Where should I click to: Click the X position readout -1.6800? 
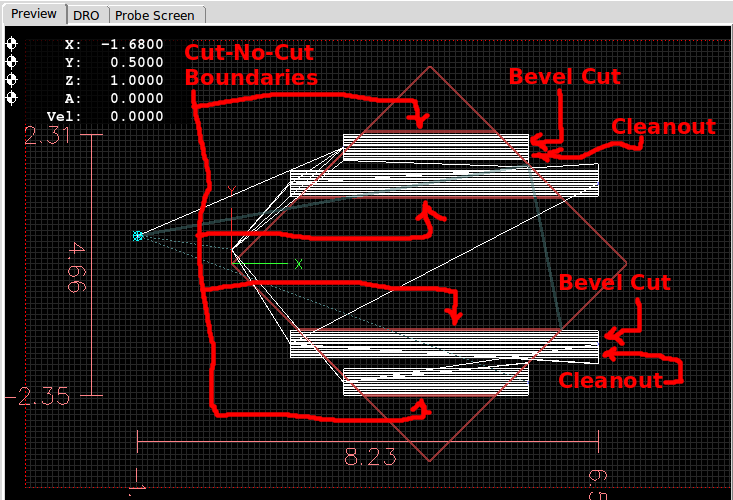coord(132,44)
